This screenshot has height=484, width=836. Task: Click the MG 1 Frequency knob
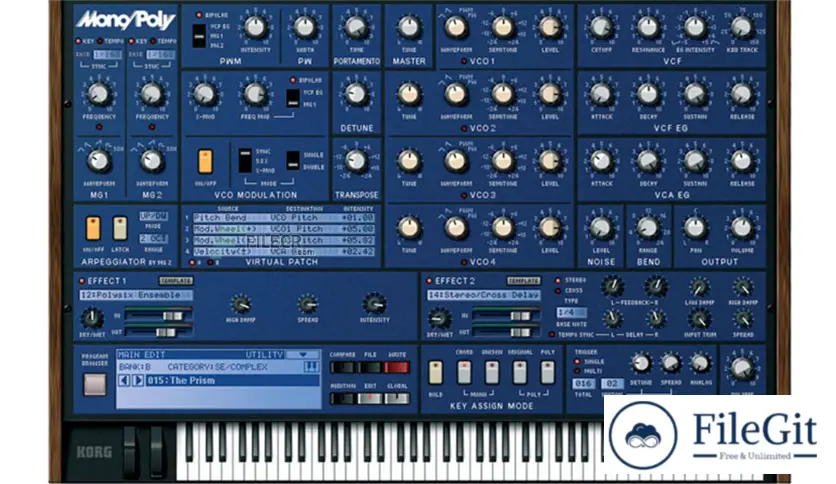pyautogui.click(x=99, y=94)
